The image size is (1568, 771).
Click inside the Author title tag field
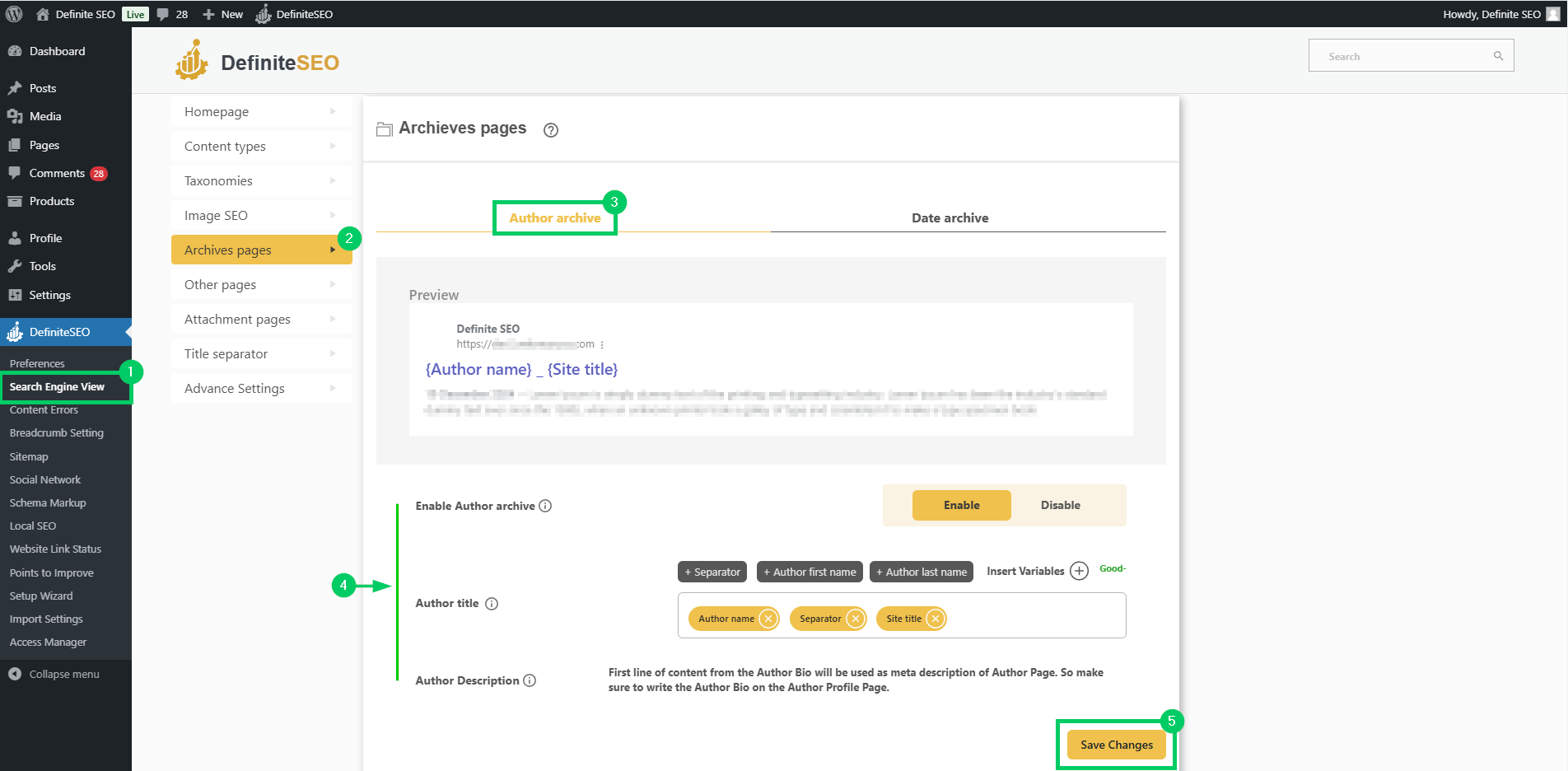click(x=902, y=615)
